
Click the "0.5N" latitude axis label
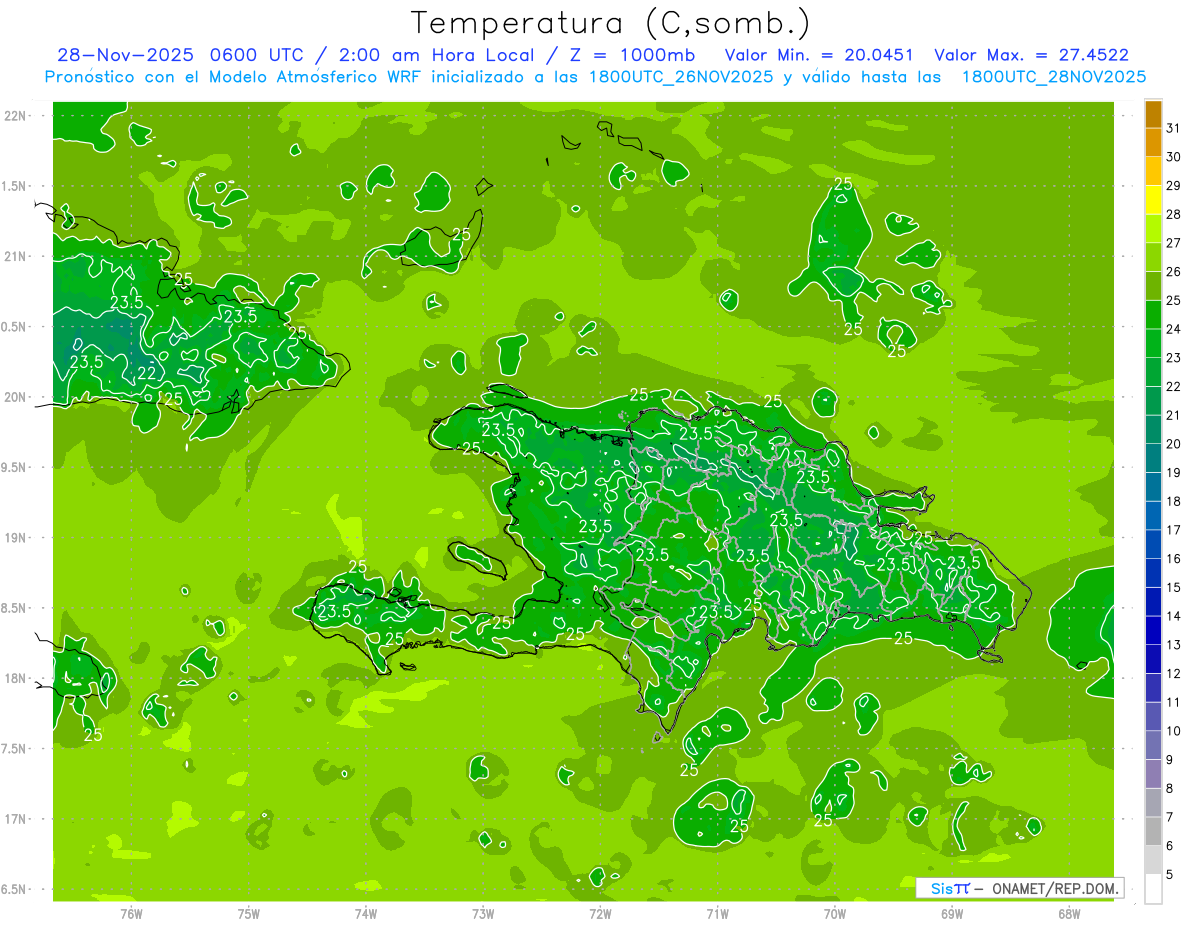(15, 327)
